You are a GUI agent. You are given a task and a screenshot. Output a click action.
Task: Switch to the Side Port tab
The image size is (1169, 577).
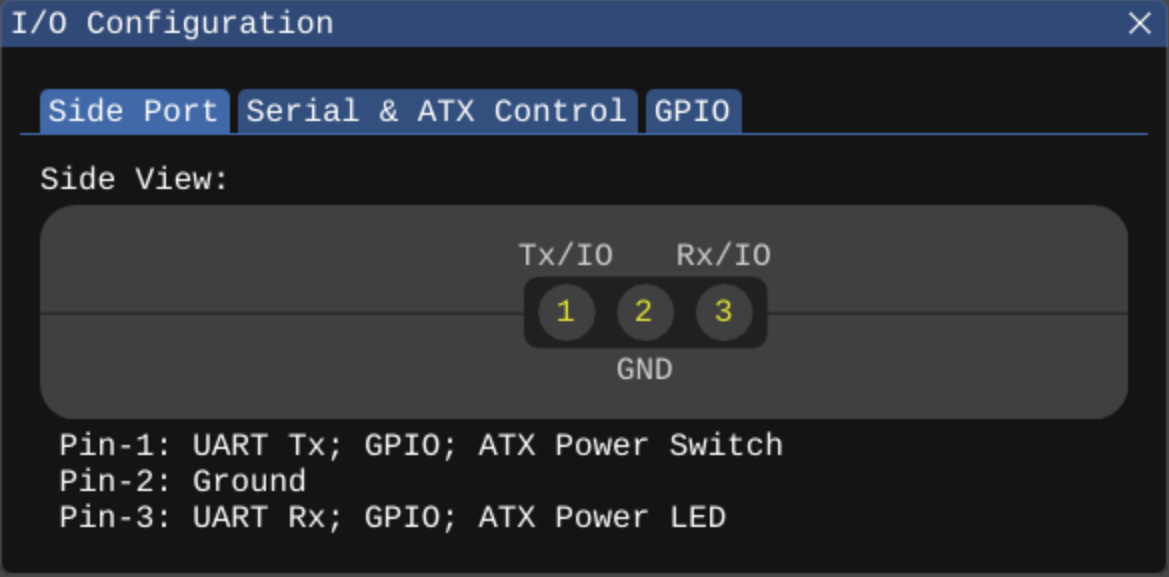click(x=133, y=111)
